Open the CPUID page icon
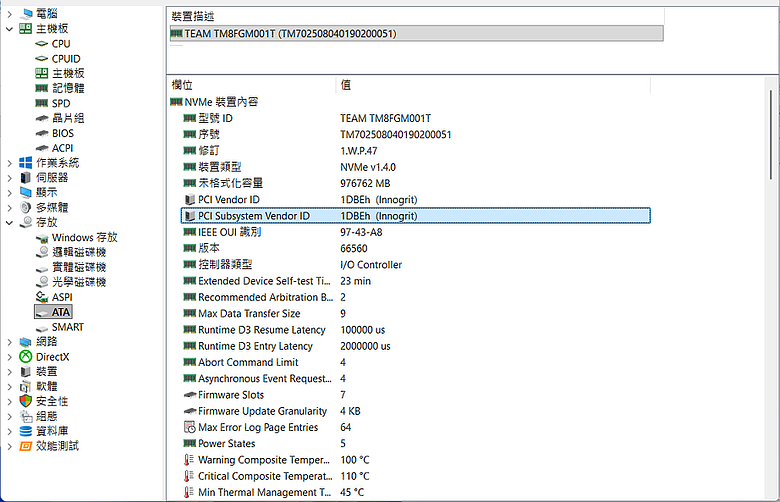780x502 pixels. tap(42, 59)
